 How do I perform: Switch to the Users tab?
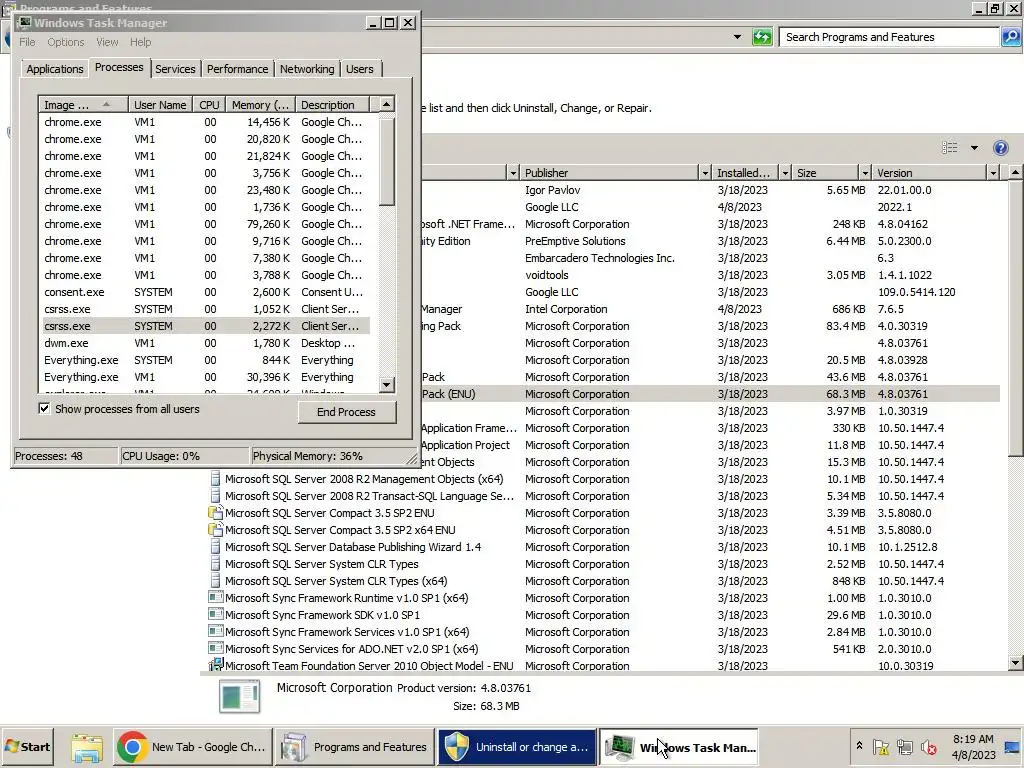coord(360,69)
